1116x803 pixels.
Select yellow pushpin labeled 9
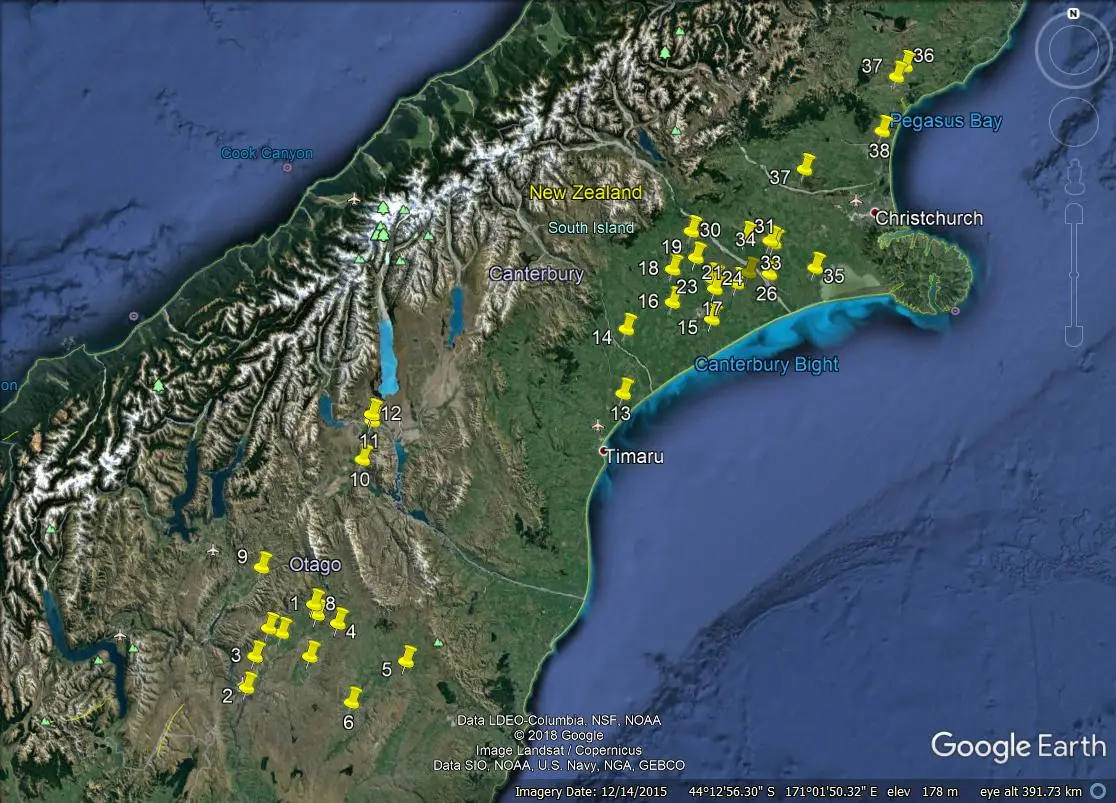tap(263, 562)
